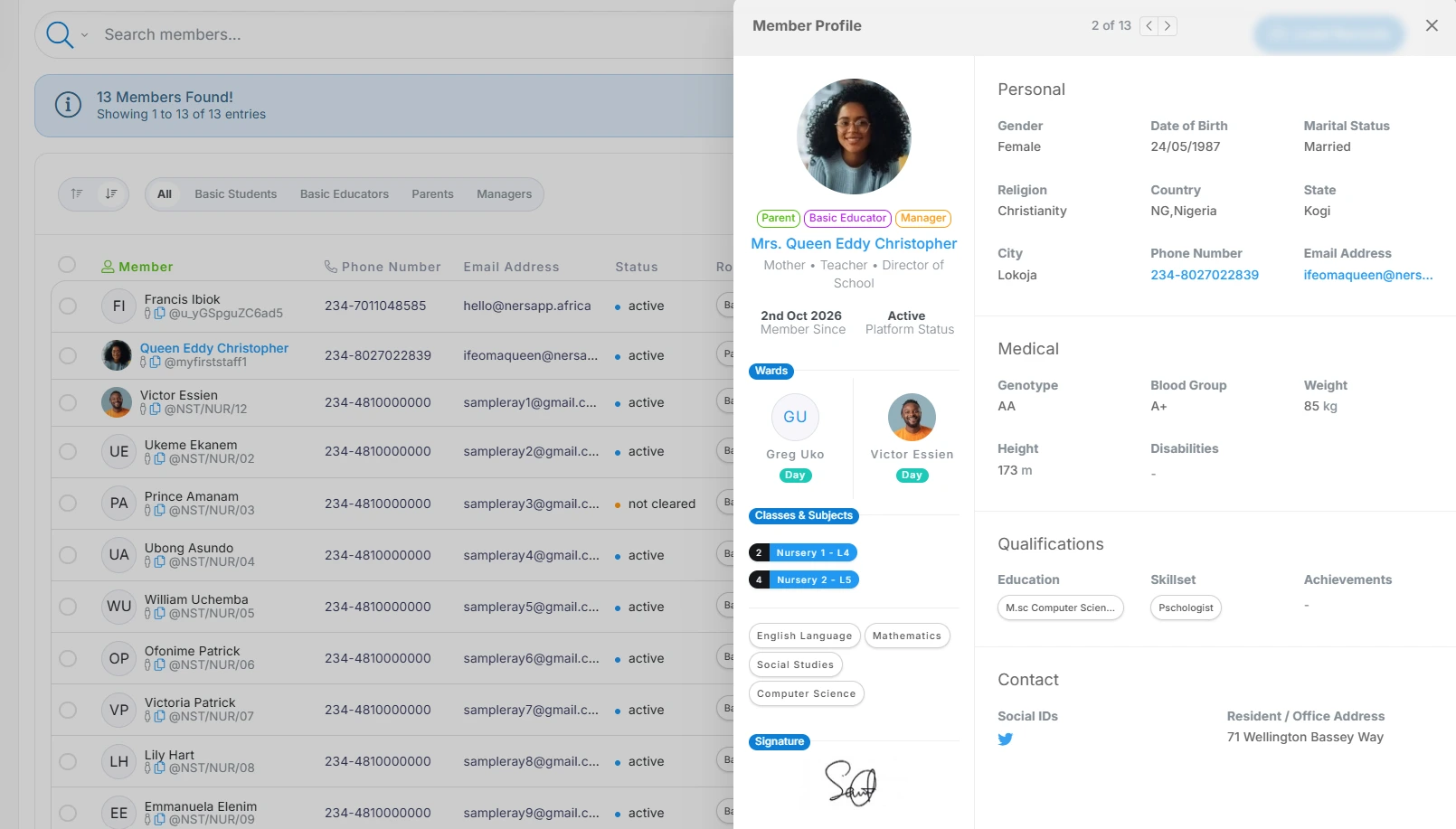Click the Basic Educator role badge
The height and width of the screenshot is (829, 1456).
(847, 218)
